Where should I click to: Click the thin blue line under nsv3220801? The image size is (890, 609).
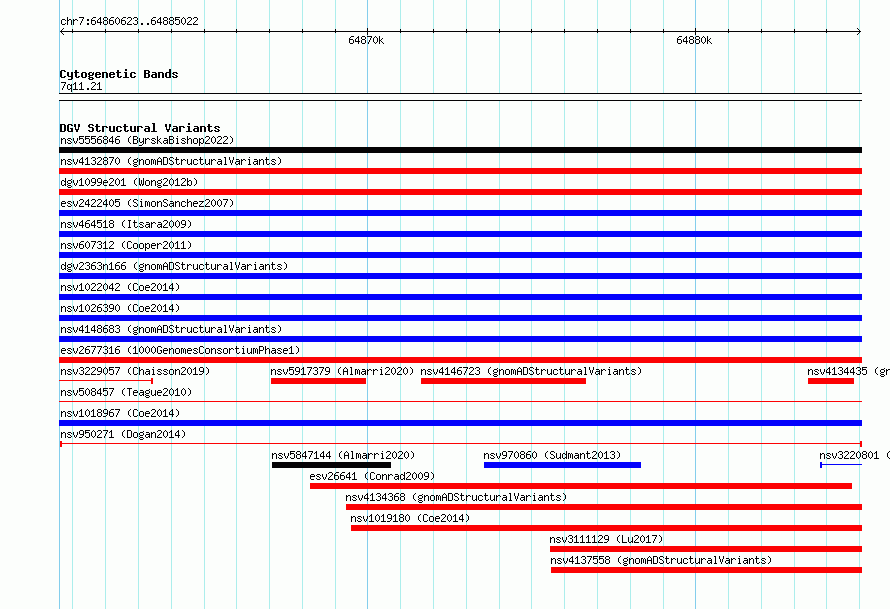[841, 465]
